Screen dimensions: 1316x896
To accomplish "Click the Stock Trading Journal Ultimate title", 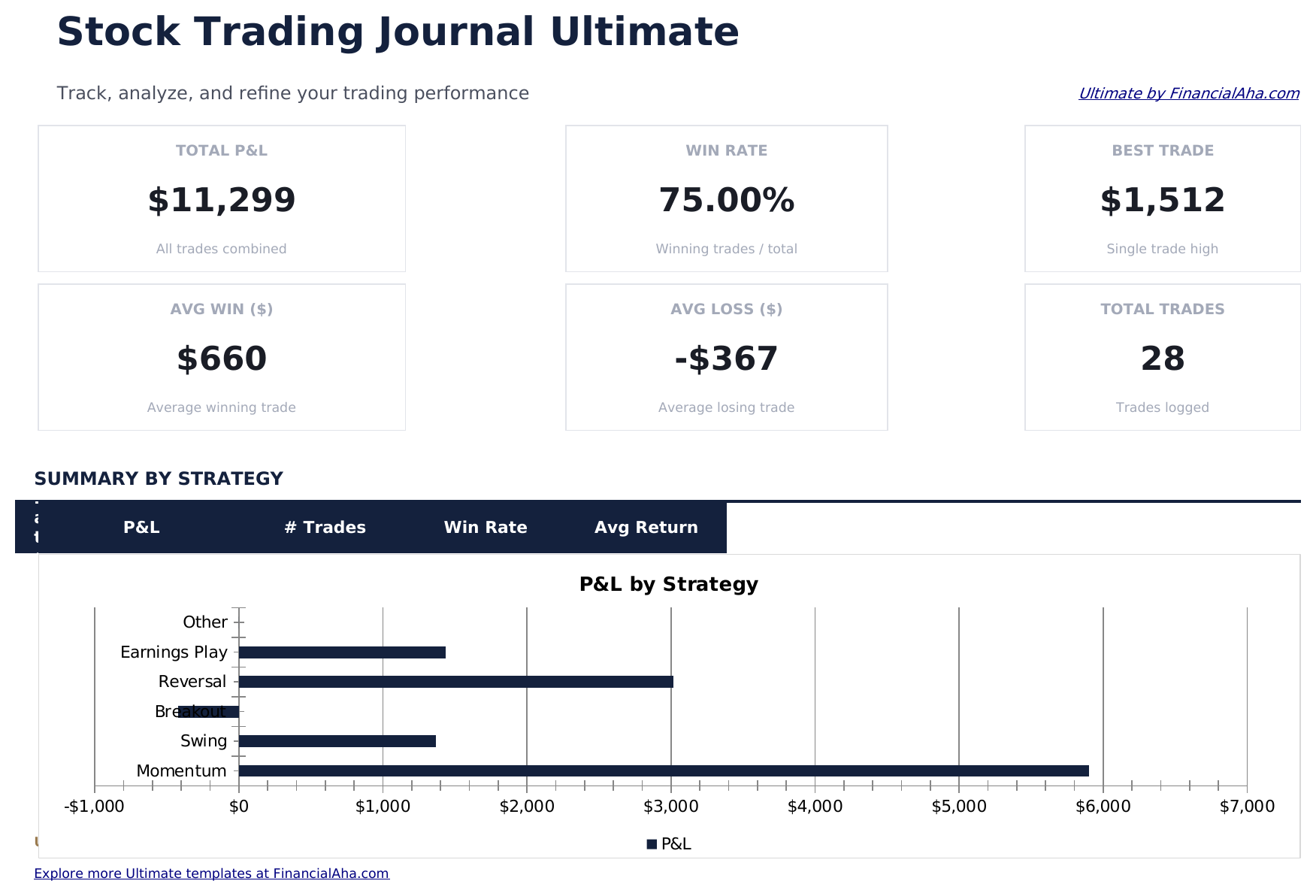I will click(398, 33).
